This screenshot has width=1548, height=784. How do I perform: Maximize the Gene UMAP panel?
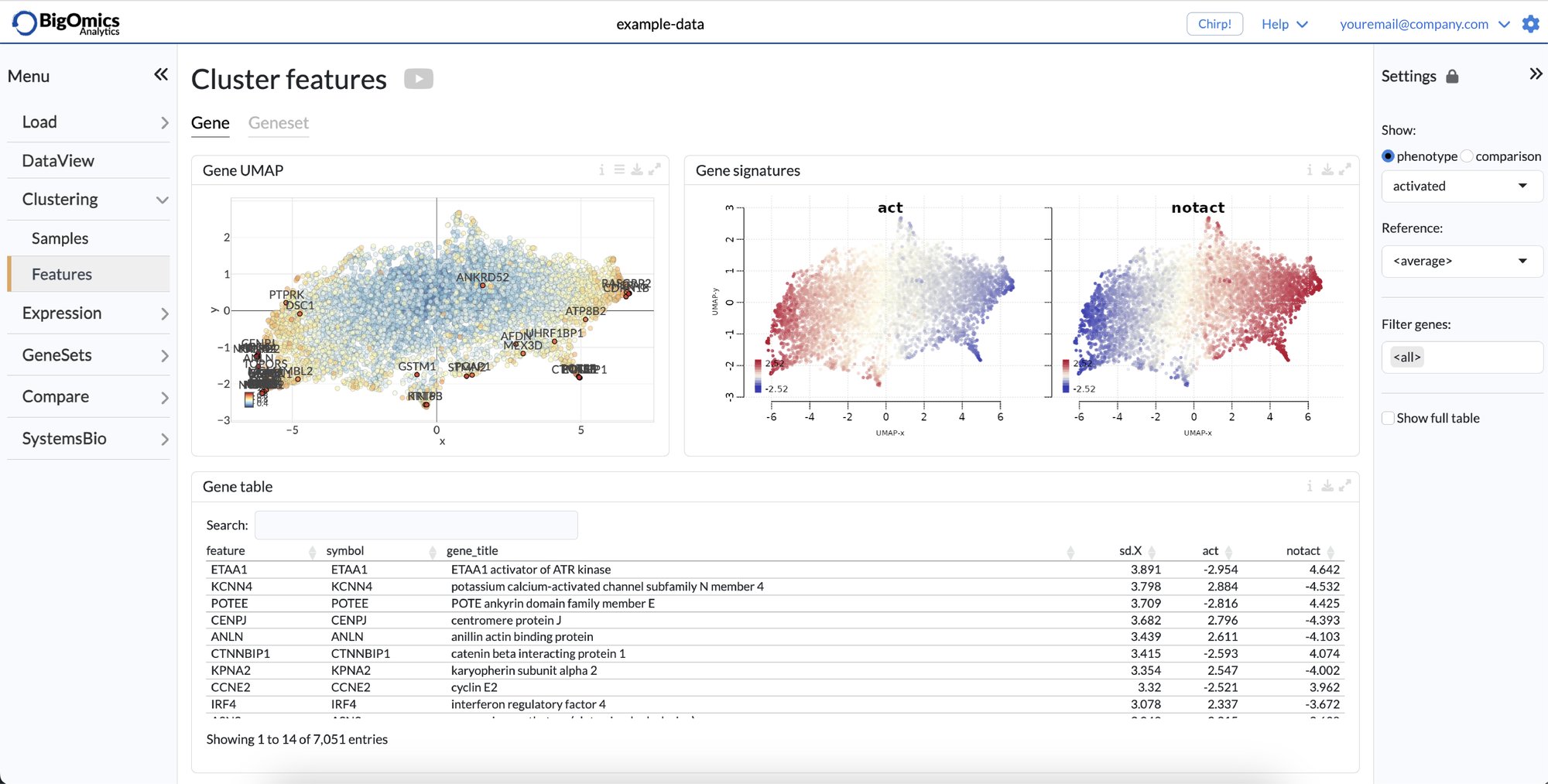[x=655, y=169]
